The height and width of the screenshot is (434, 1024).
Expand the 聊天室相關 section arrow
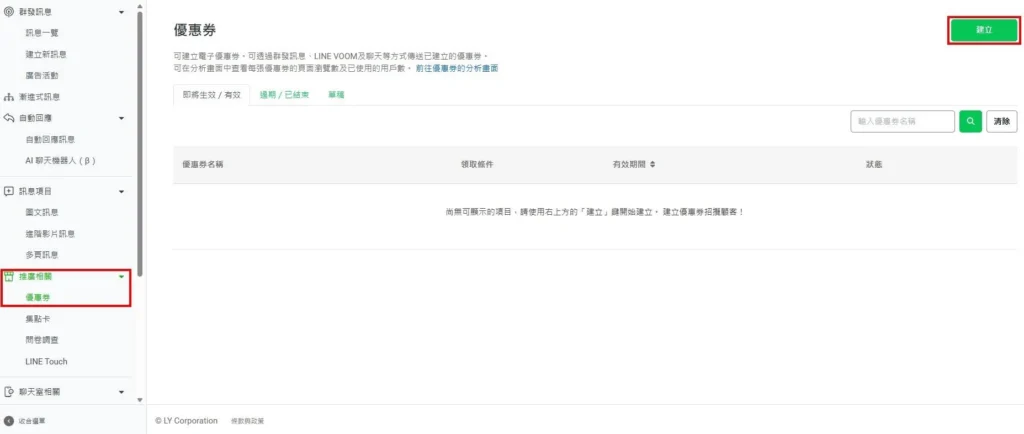click(121, 392)
